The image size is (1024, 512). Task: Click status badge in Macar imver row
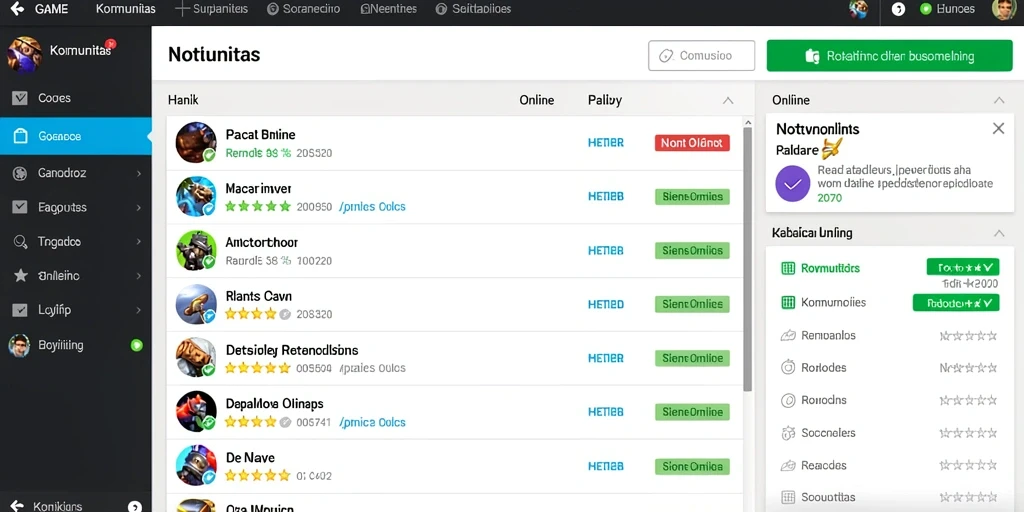click(692, 197)
